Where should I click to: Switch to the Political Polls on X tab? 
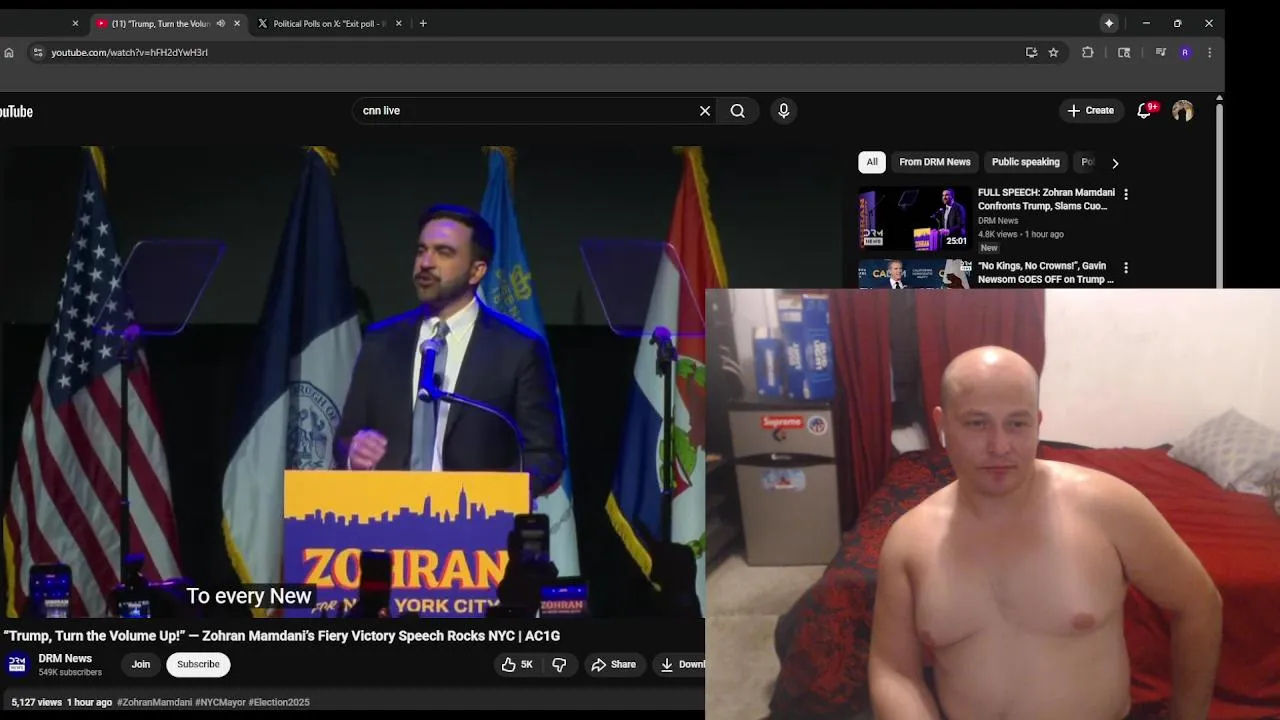point(330,23)
